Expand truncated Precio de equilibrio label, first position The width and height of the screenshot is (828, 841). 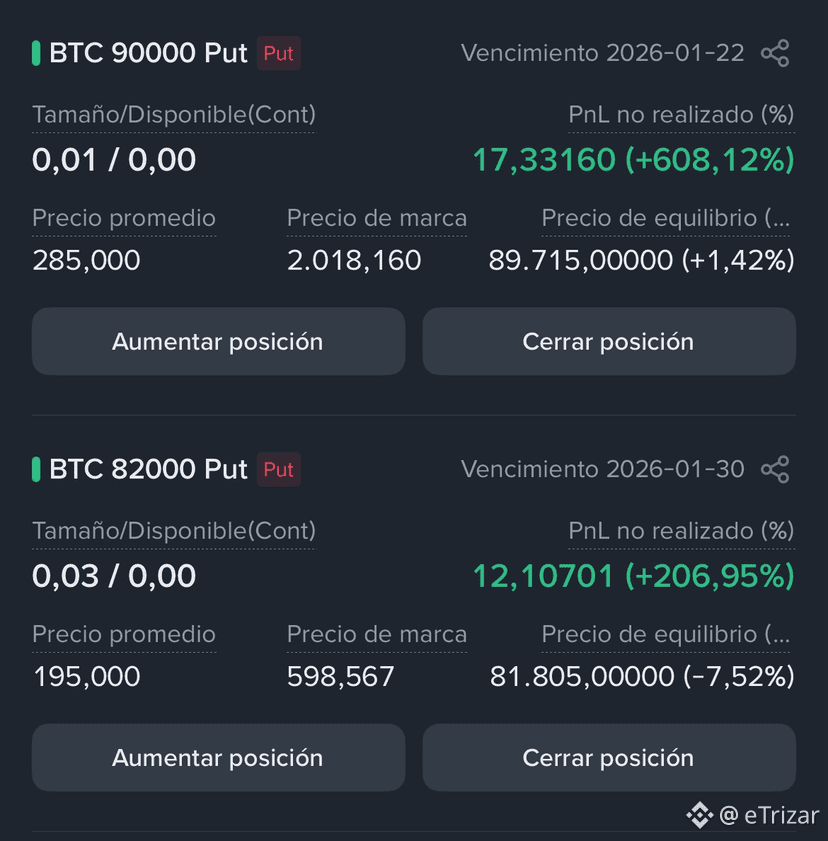click(x=666, y=218)
